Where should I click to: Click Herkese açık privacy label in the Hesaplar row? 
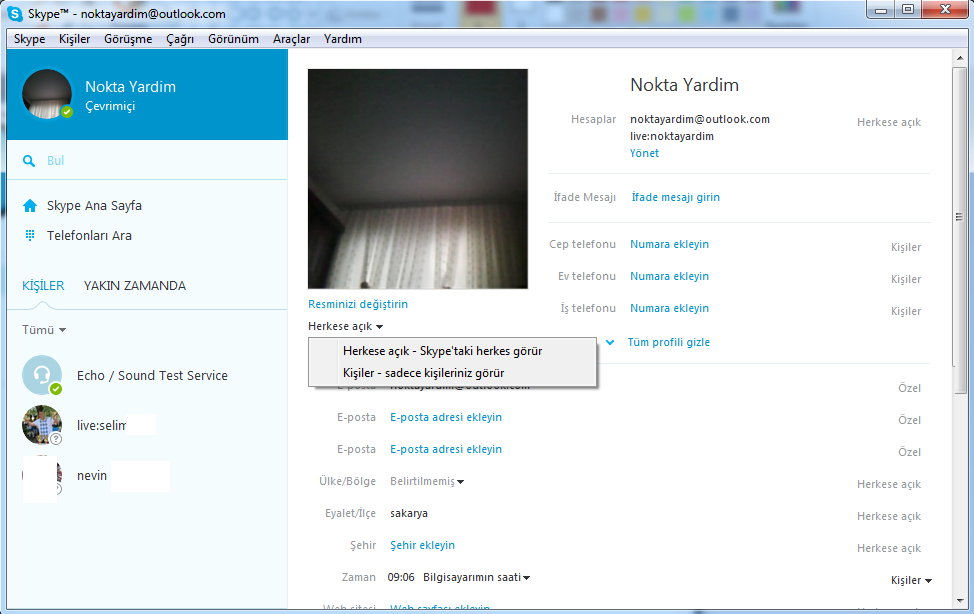pyautogui.click(x=889, y=122)
